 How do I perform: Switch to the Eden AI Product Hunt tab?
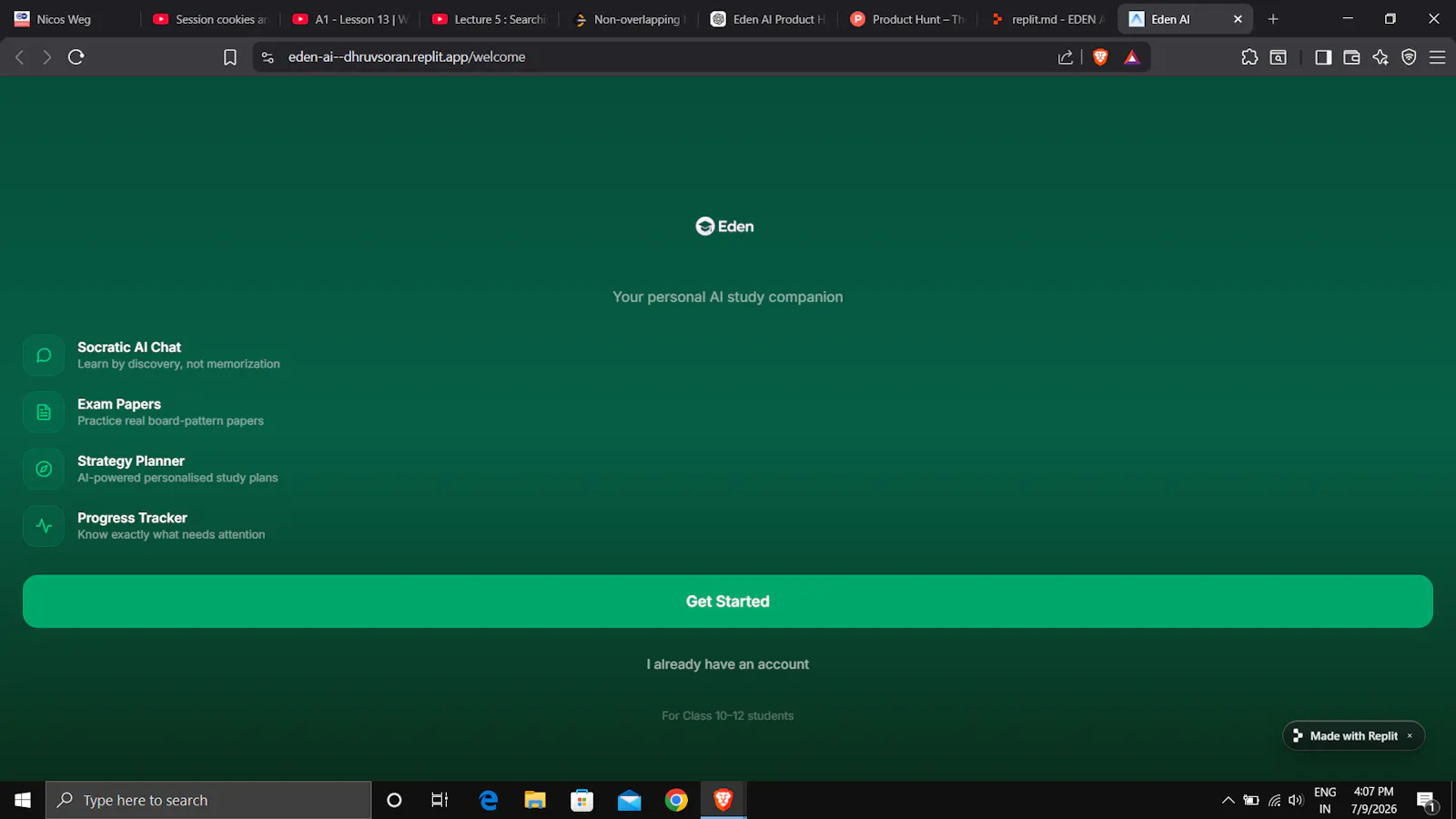768,19
